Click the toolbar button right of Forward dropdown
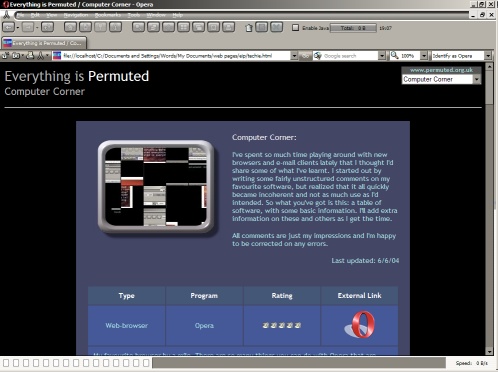498x372 pixels. [x=47, y=27]
